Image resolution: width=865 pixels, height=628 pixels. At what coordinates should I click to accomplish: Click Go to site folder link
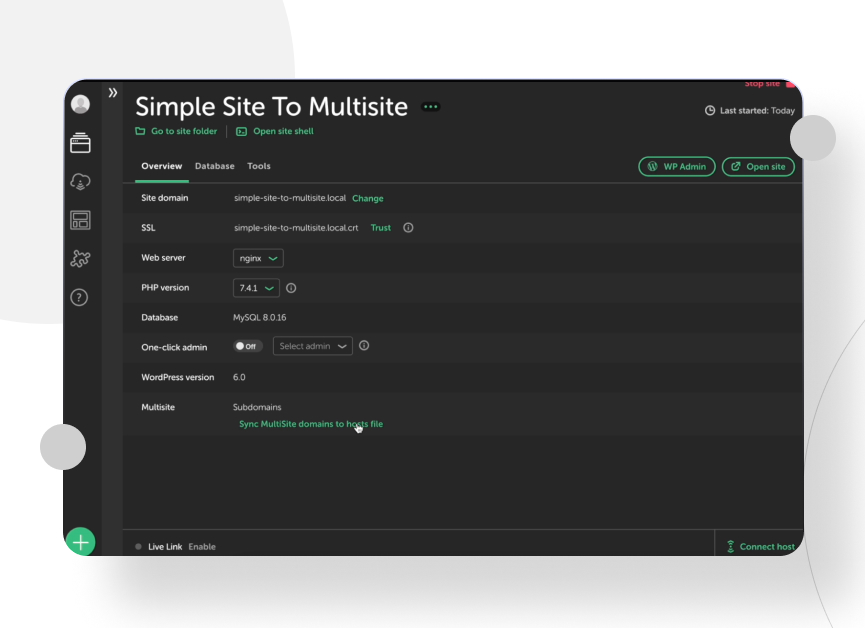click(177, 131)
